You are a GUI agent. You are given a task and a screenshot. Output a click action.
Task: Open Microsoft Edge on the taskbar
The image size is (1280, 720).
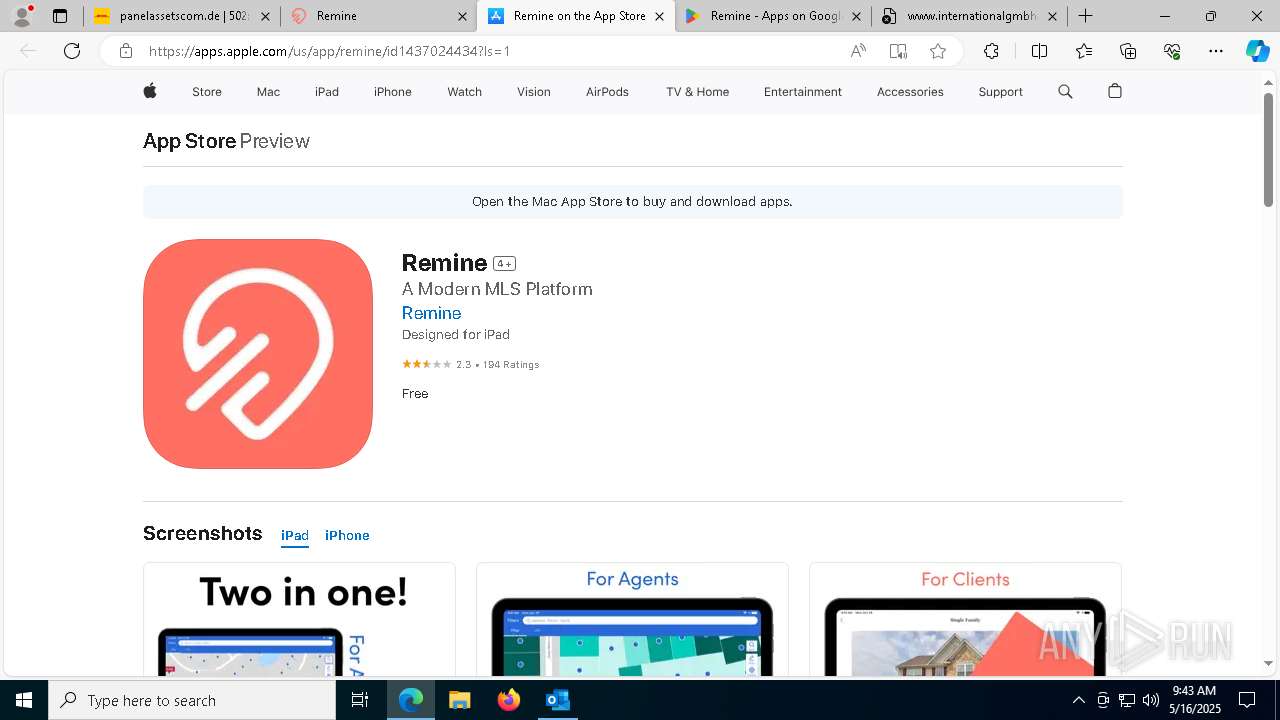pos(411,700)
